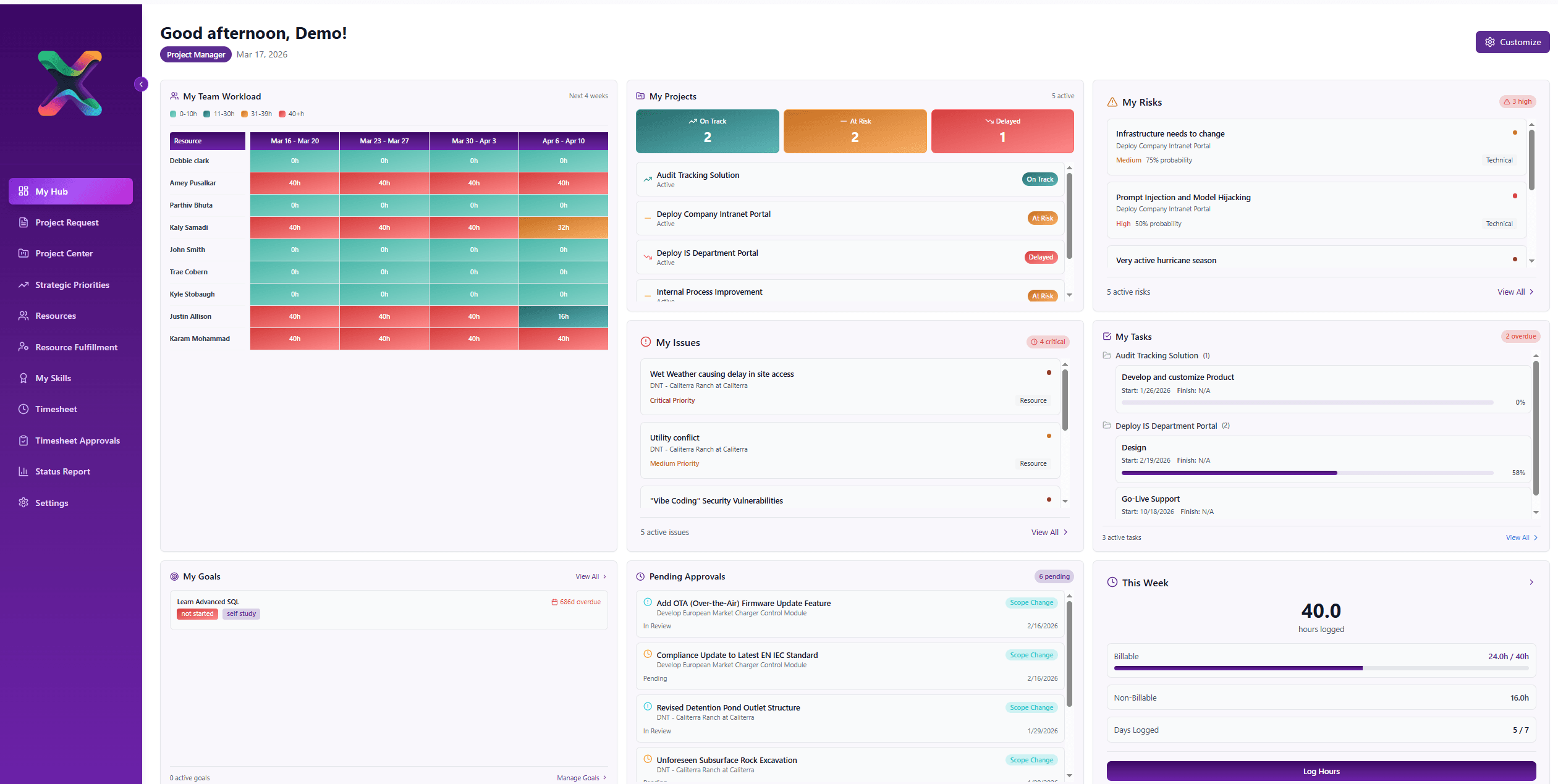Toggle the 0-10h workload legend chip
The height and width of the screenshot is (784, 1558).
tap(183, 114)
